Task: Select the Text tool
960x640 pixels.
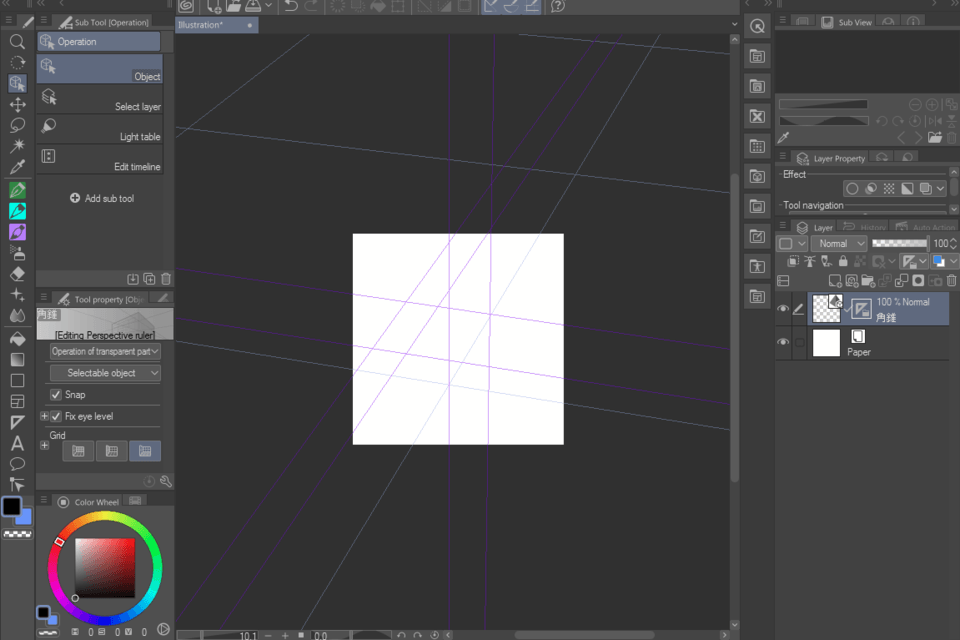Action: coord(17,443)
